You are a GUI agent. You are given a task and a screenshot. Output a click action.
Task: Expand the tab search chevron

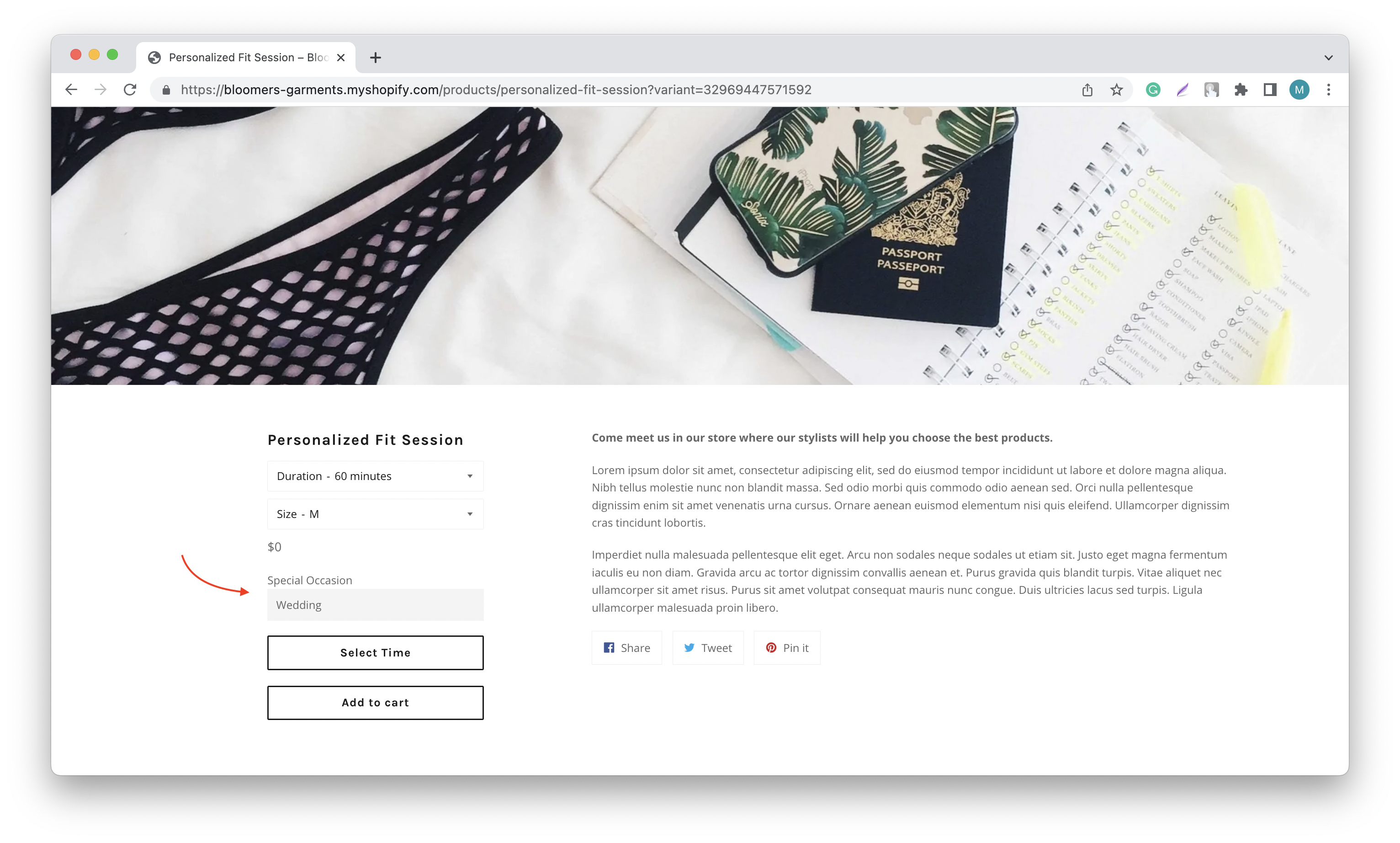pyautogui.click(x=1328, y=58)
